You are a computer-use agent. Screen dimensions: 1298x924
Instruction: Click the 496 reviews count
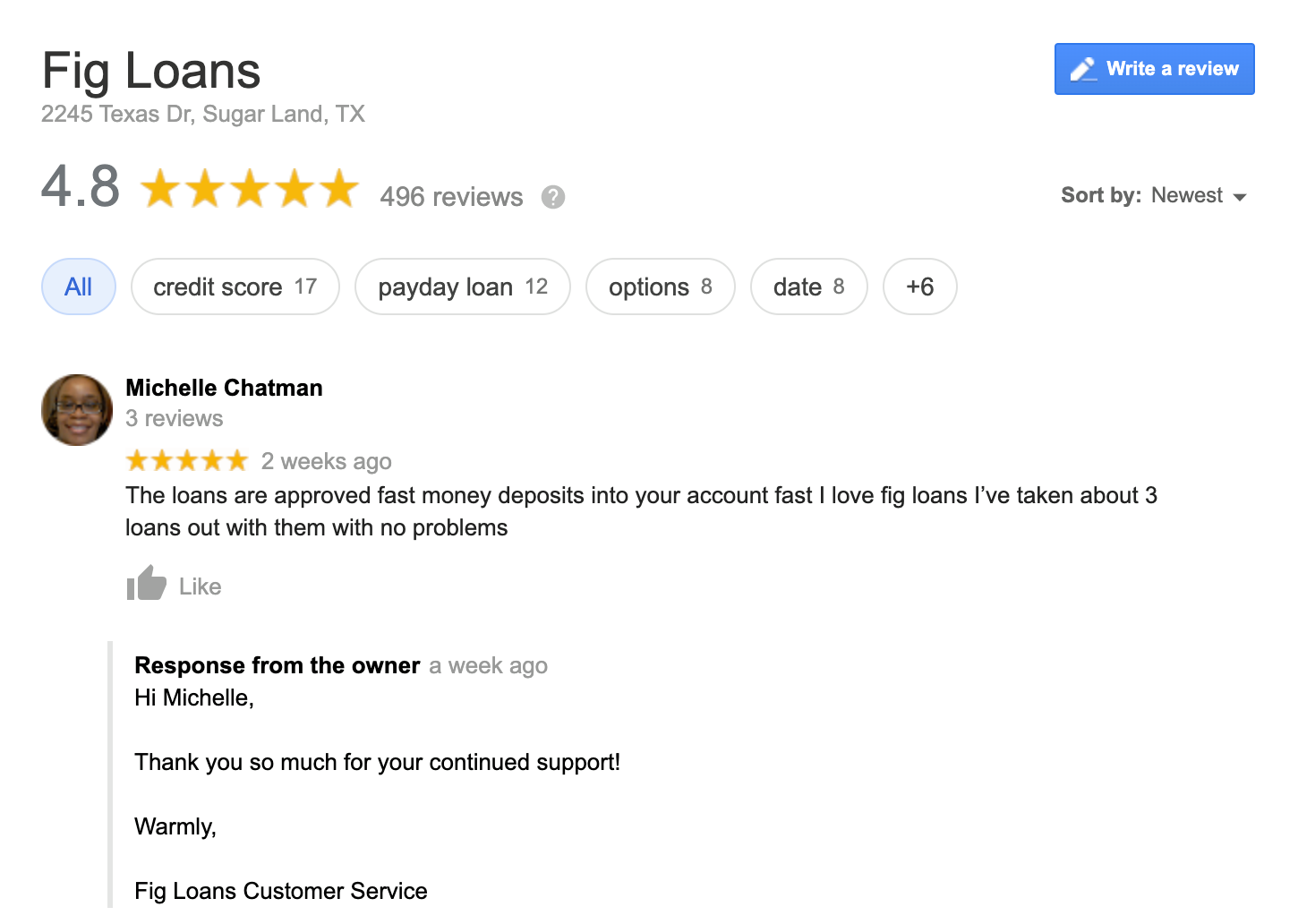tap(451, 197)
